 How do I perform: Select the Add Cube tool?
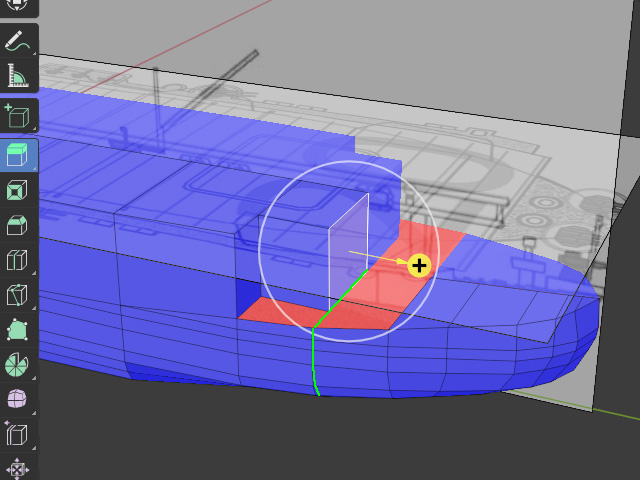tap(18, 116)
